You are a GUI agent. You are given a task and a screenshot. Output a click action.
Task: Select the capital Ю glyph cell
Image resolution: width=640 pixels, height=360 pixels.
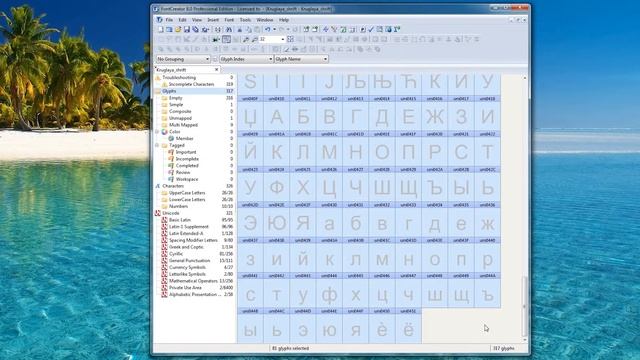click(x=277, y=223)
